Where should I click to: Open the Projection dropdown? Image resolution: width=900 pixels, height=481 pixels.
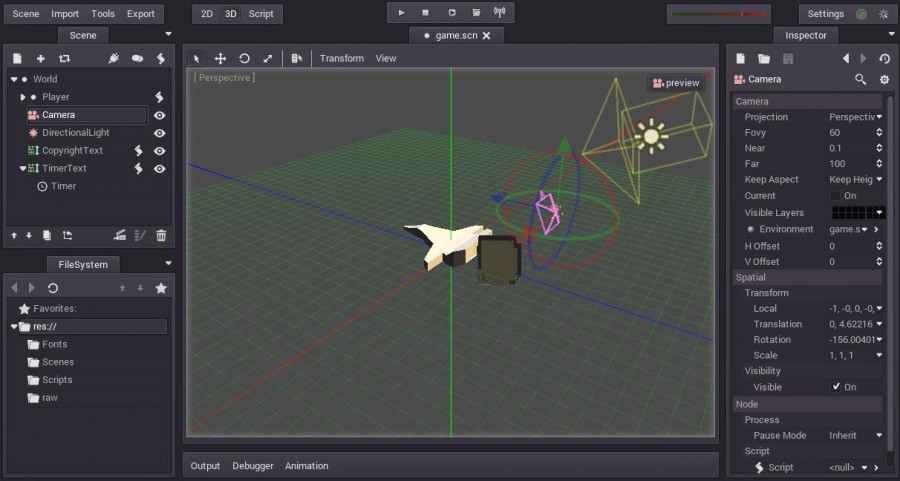(855, 117)
